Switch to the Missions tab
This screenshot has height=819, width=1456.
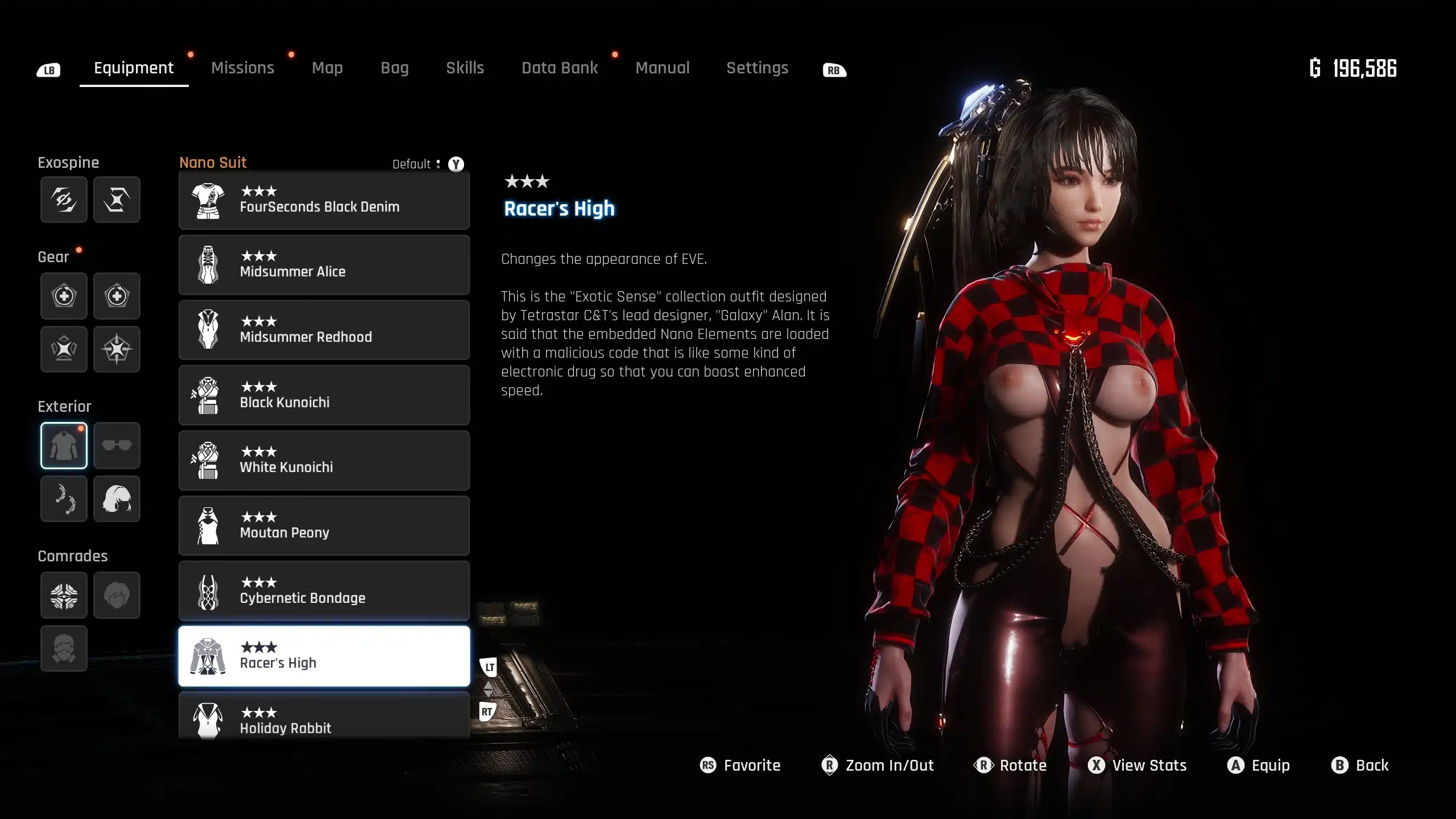click(243, 68)
